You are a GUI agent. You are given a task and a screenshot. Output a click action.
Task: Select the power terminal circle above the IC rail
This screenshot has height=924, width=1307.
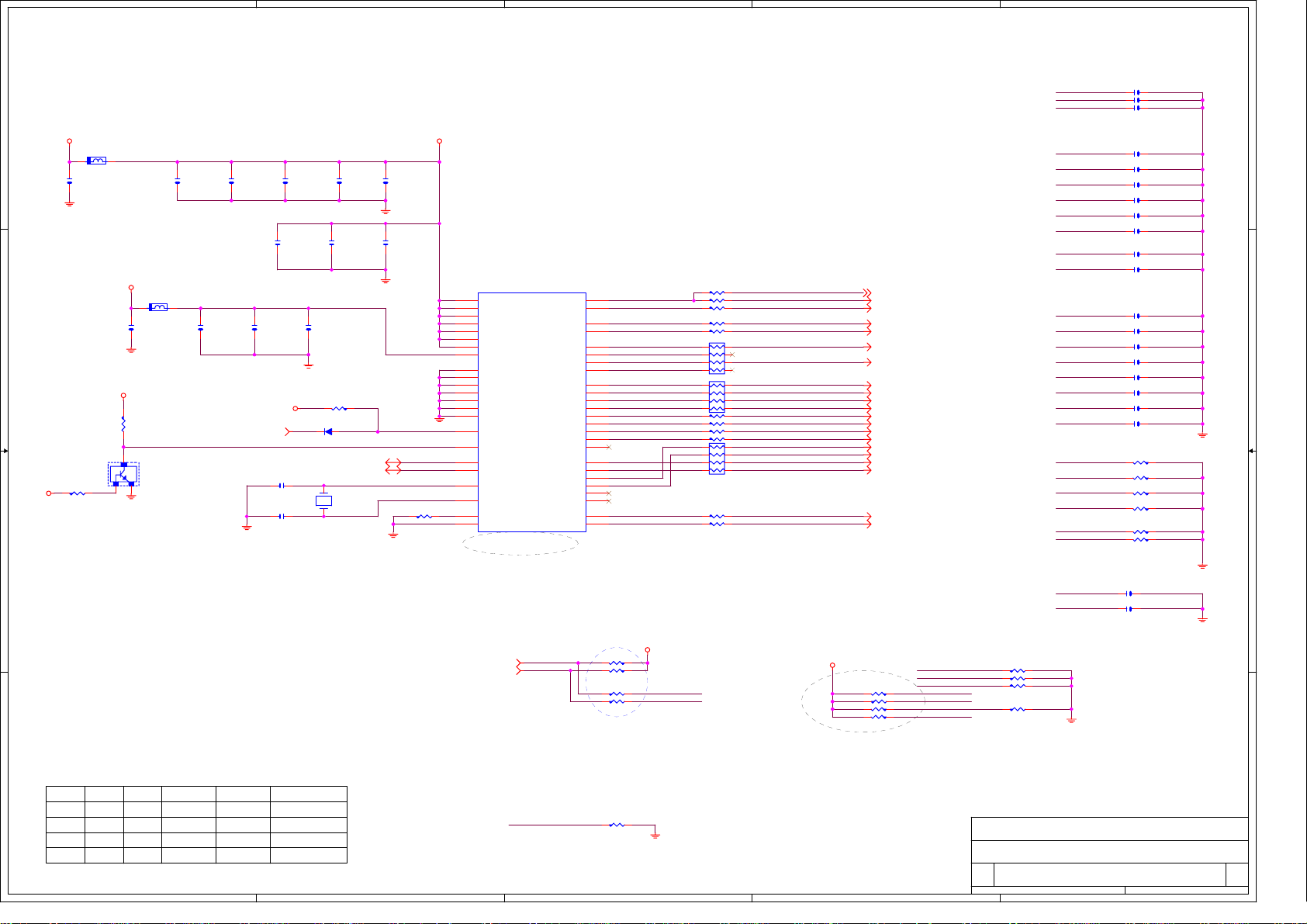coord(439,141)
